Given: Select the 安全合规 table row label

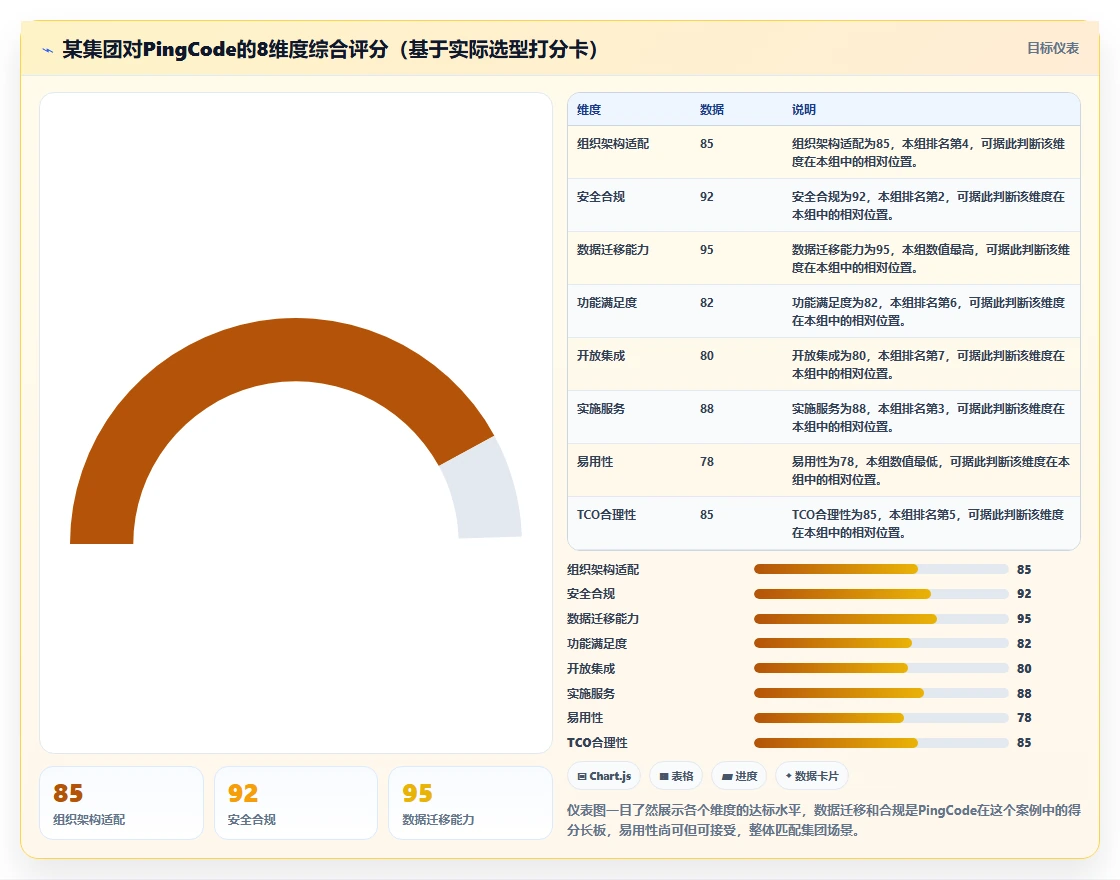Looking at the screenshot, I should [x=601, y=196].
